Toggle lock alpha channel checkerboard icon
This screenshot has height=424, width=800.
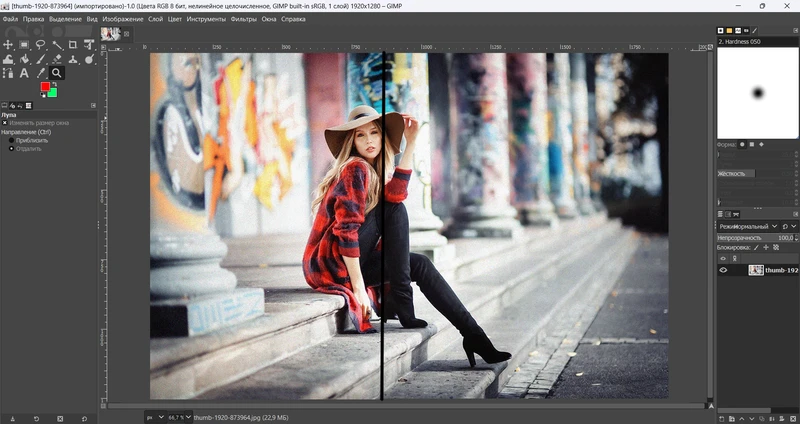776,247
